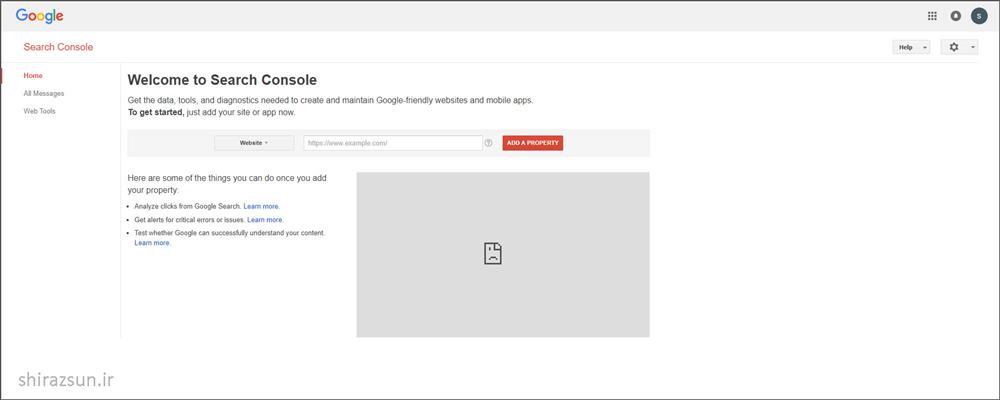Open the Google apps grid icon
This screenshot has height=400, width=1000.
(932, 16)
